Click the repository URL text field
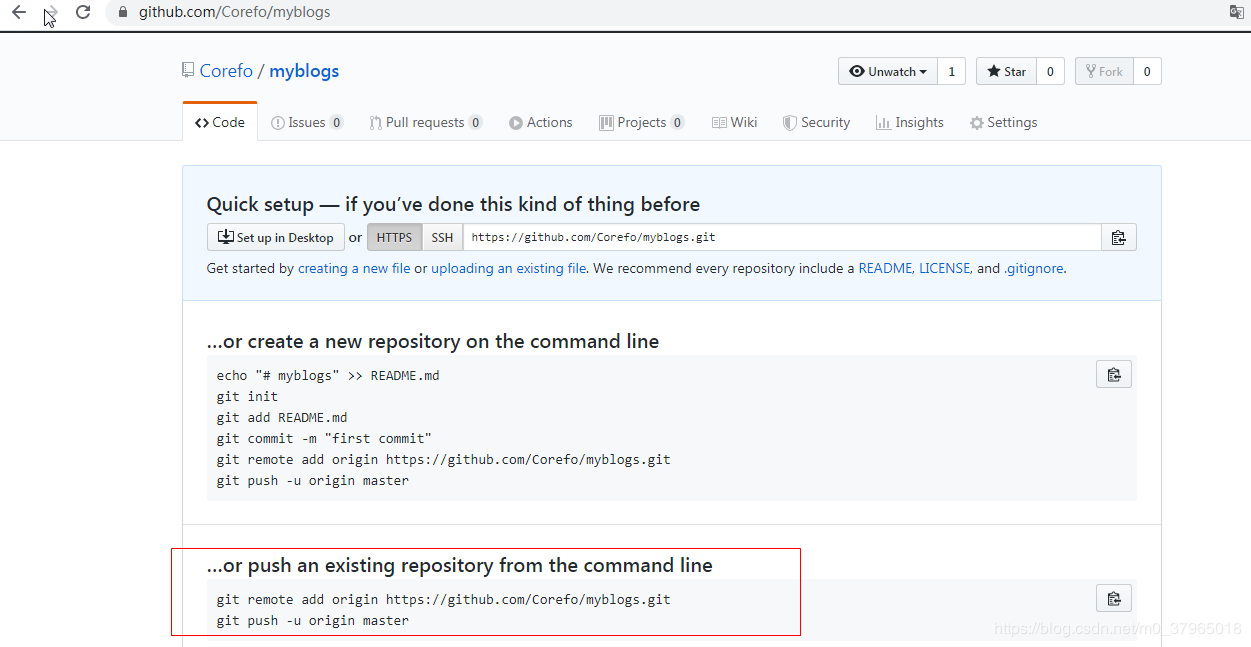This screenshot has width=1251, height=647. coord(780,237)
